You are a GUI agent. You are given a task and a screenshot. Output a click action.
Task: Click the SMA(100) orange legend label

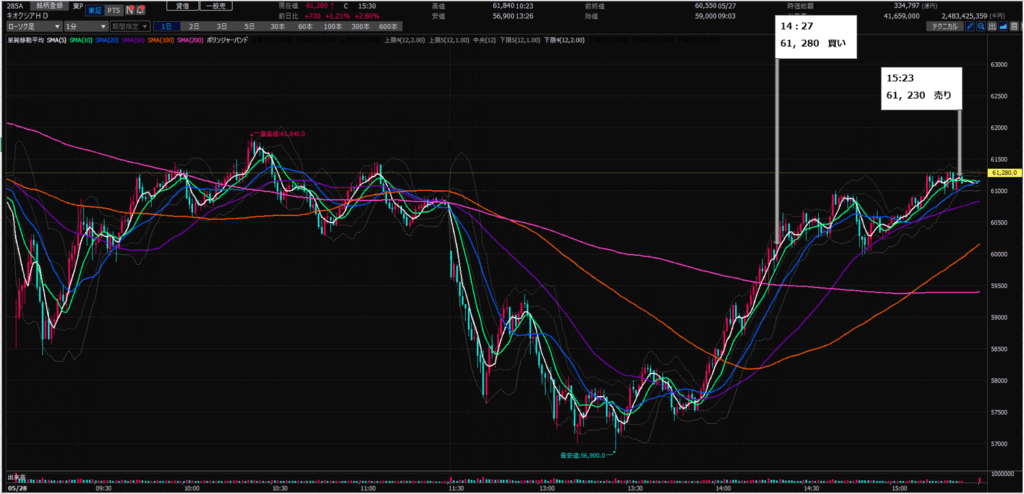point(161,40)
